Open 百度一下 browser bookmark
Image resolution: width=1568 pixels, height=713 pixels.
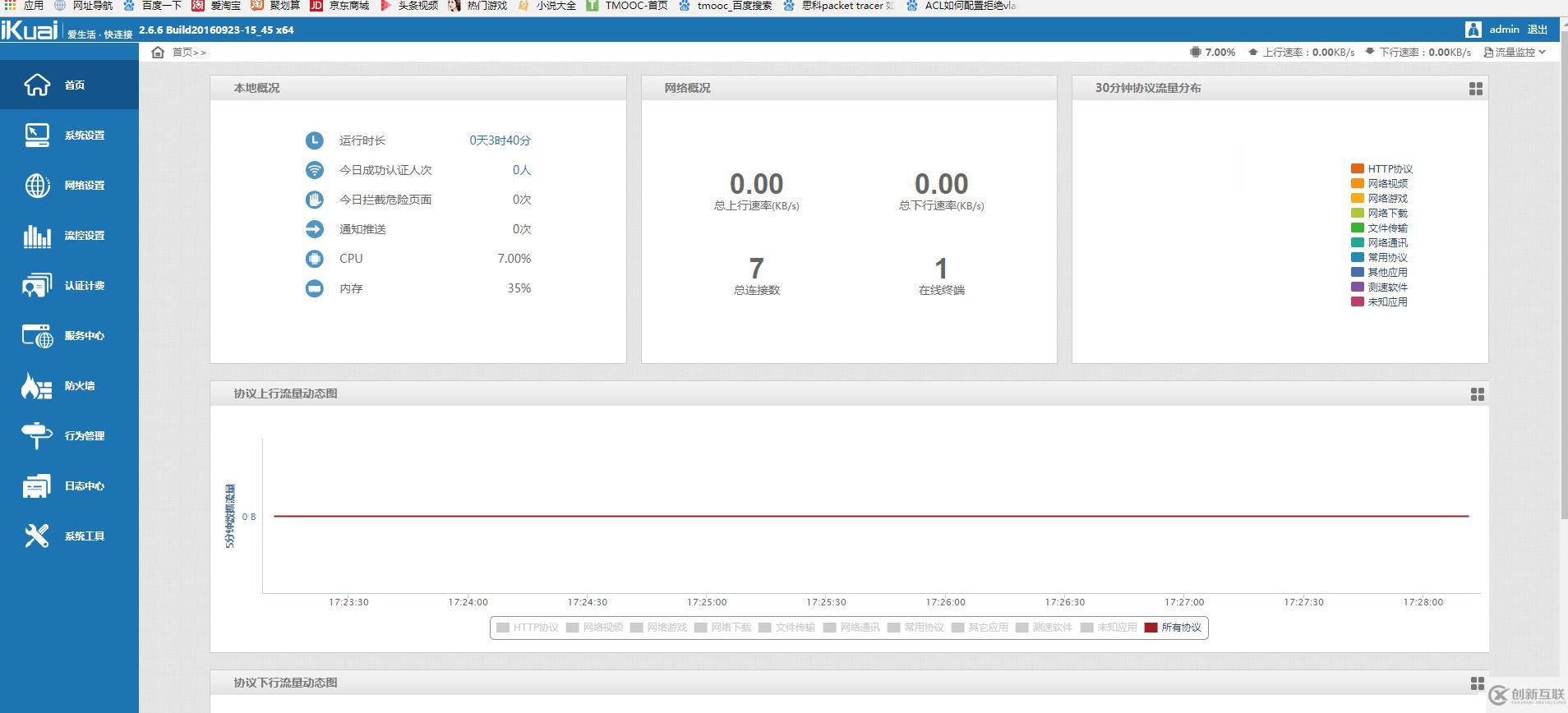[153, 6]
